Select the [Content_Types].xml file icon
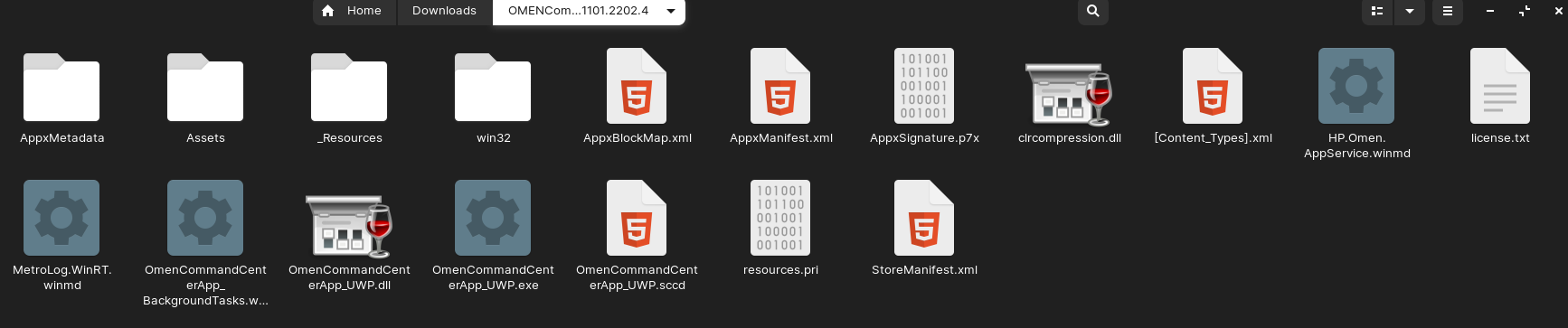Screen dimensions: 1568x328 [x=1213, y=86]
